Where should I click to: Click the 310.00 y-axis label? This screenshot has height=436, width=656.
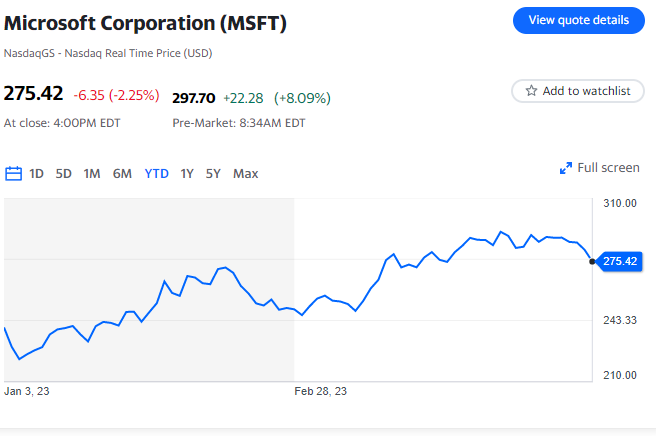622,203
